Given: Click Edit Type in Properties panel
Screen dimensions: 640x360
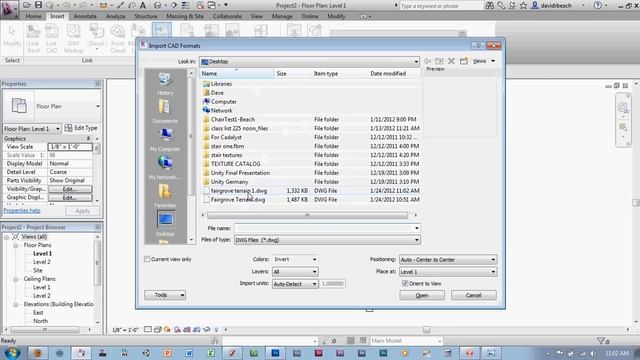Looking at the screenshot, I should pyautogui.click(x=81, y=128).
